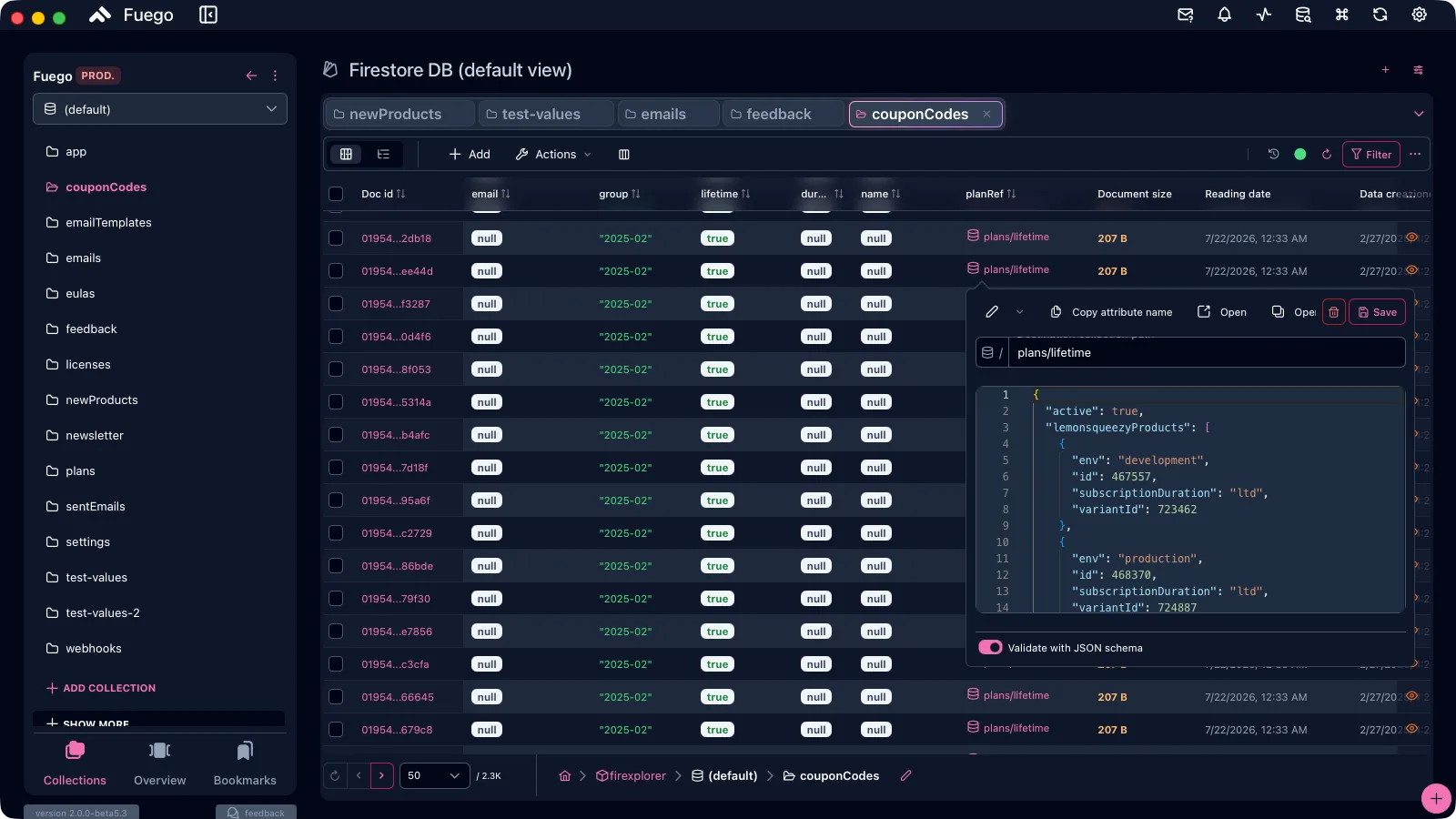Click the Save button
Viewport: 1456px width, 819px height.
click(1377, 312)
